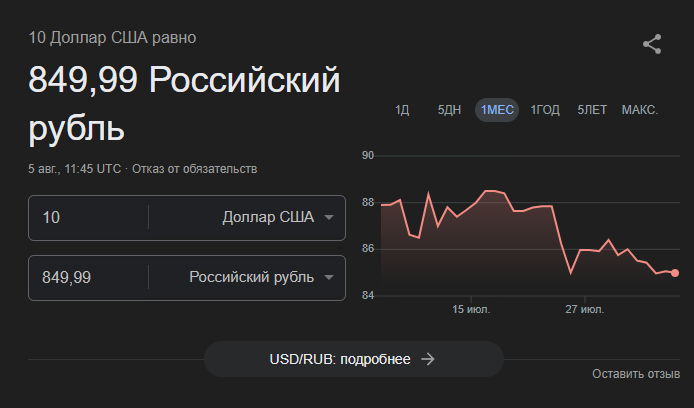Select the 1МЕС chart range

[x=497, y=110]
